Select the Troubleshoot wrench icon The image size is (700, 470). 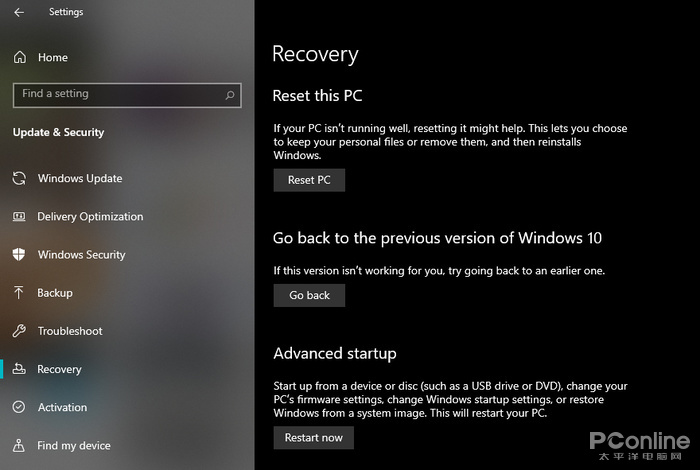pos(19,331)
